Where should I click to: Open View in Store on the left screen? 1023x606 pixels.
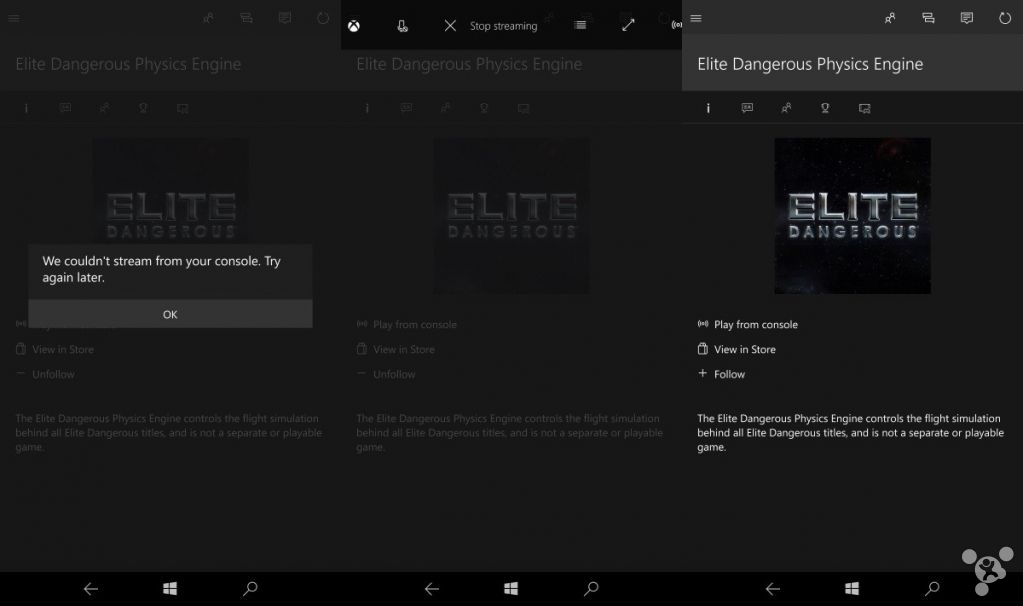(x=55, y=349)
